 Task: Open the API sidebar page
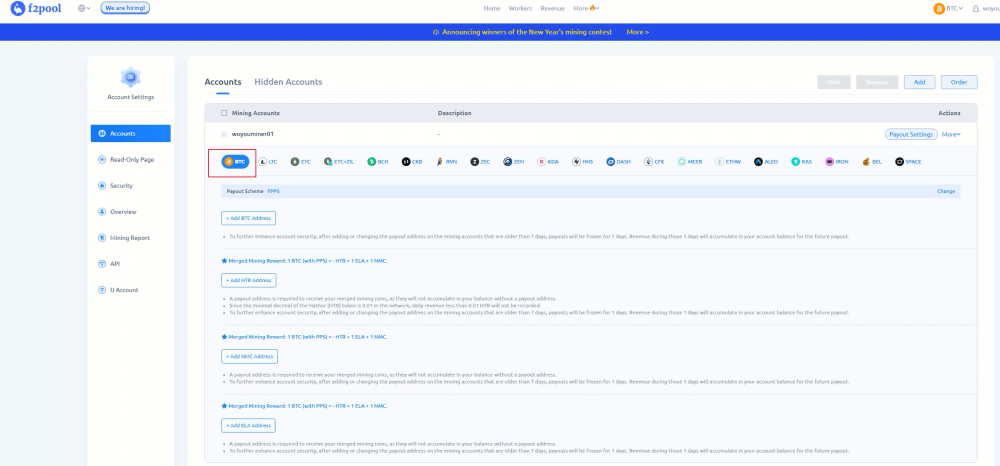115,264
